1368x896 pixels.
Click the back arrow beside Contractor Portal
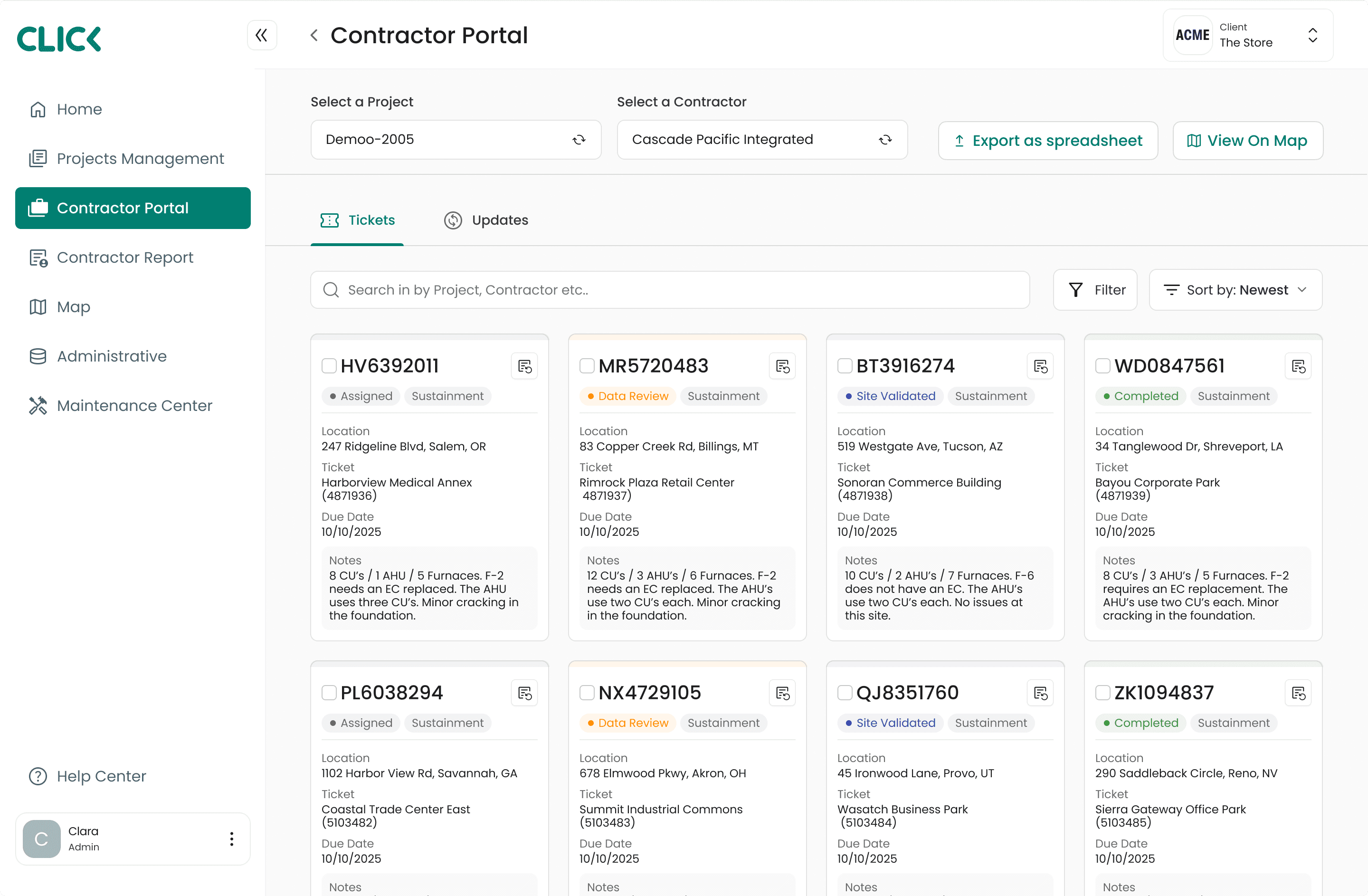coord(314,36)
